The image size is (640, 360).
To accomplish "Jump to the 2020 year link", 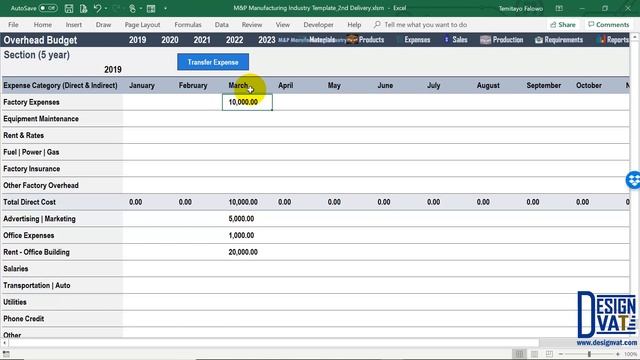I will coord(170,40).
